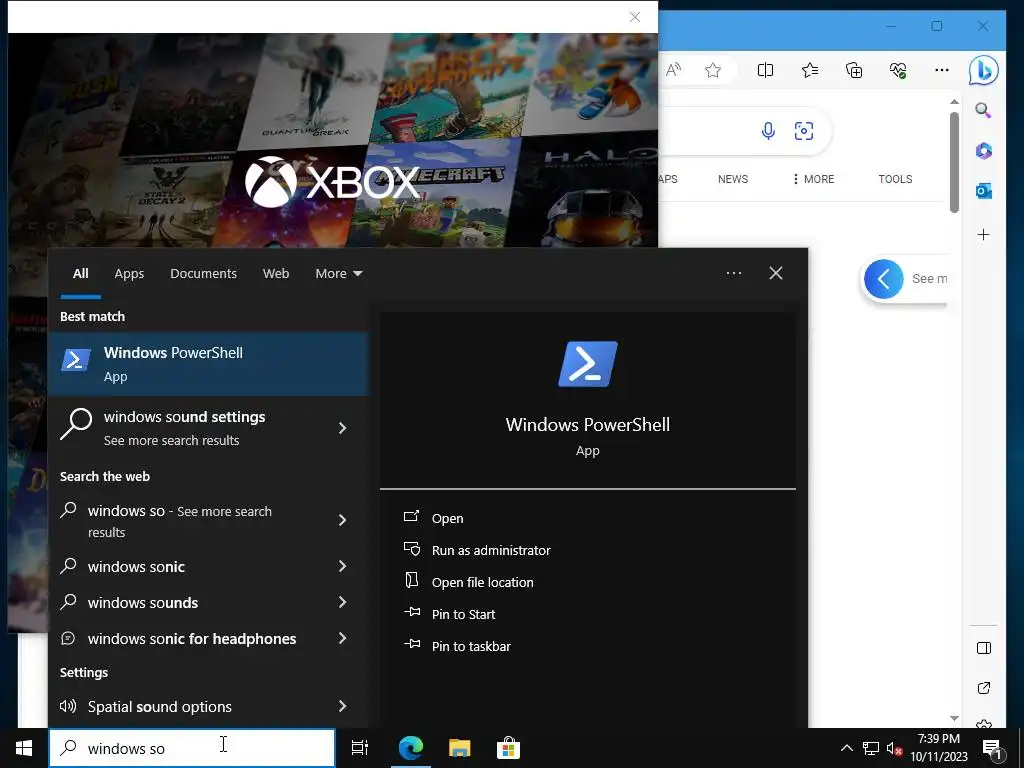Image resolution: width=1024 pixels, height=768 pixels.
Task: Add page to favorites star in Edge
Action: [x=713, y=70]
